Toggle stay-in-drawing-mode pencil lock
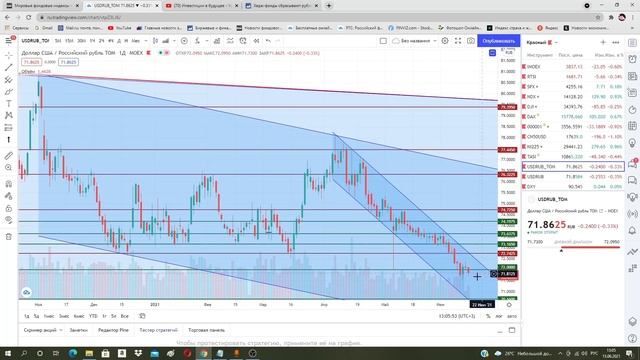The width and height of the screenshot is (640, 360). click(9, 196)
